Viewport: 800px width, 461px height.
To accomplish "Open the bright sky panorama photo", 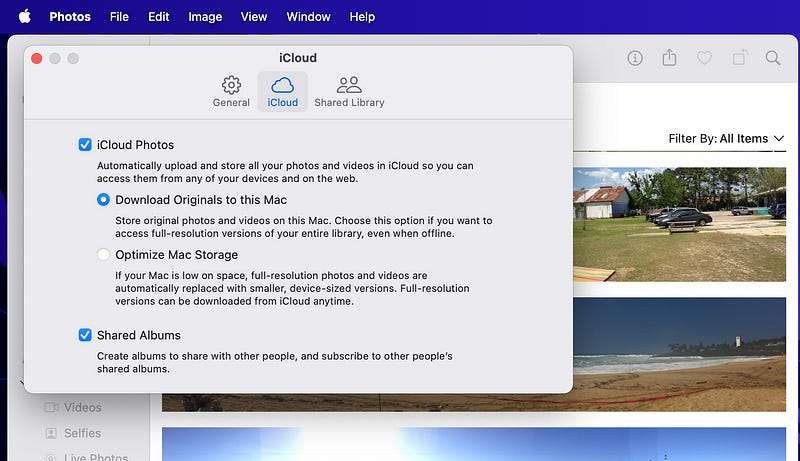I will pos(473,444).
